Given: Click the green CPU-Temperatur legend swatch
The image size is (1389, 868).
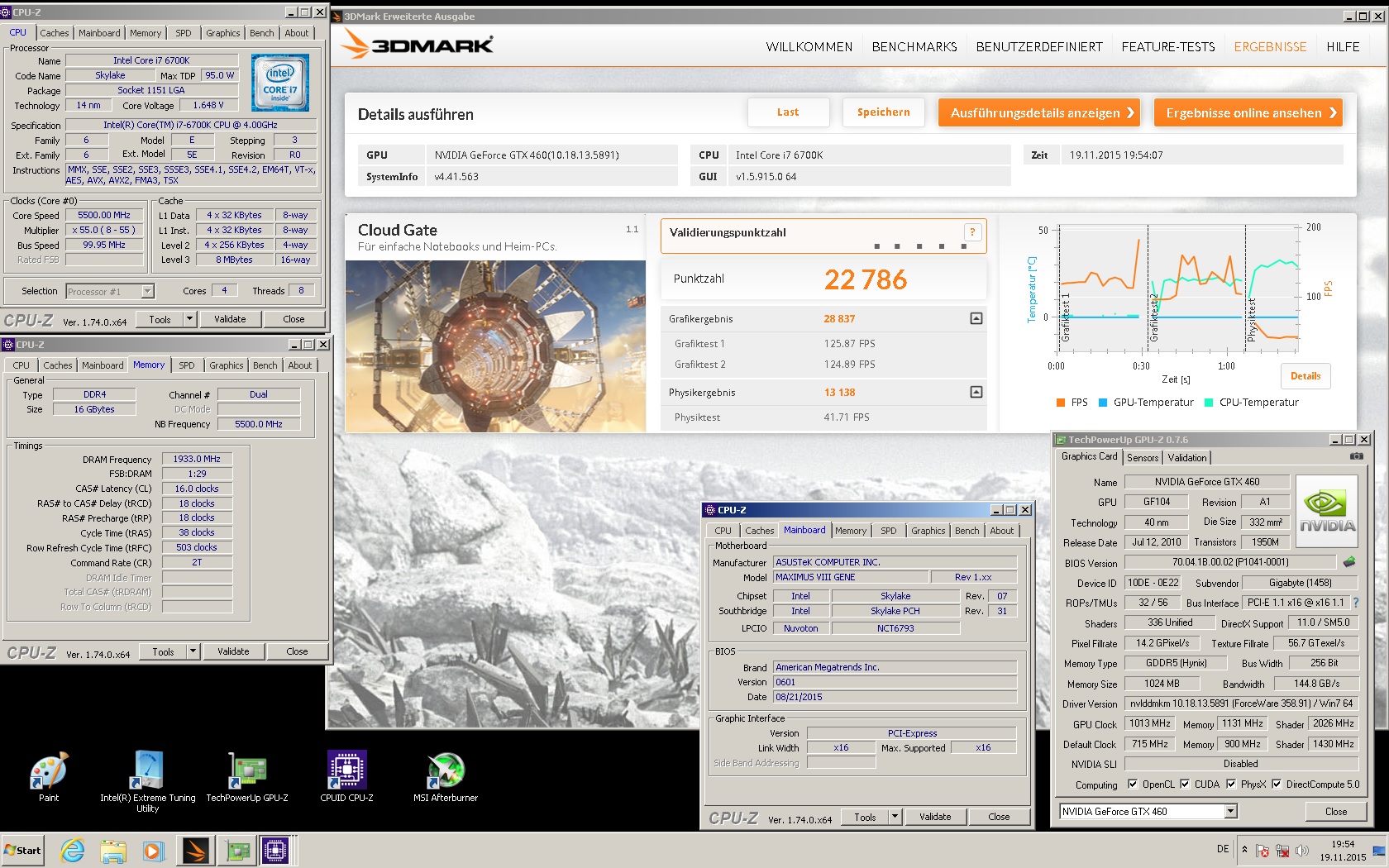Looking at the screenshot, I should click(x=1209, y=403).
